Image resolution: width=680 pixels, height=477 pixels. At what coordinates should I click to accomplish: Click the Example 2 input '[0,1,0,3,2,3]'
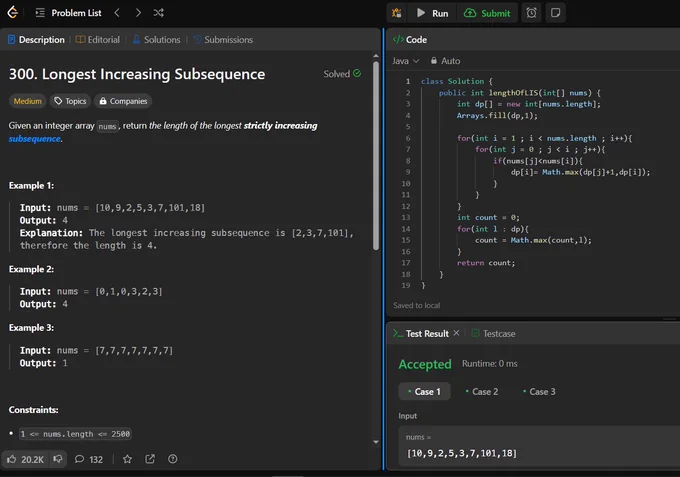(129, 291)
